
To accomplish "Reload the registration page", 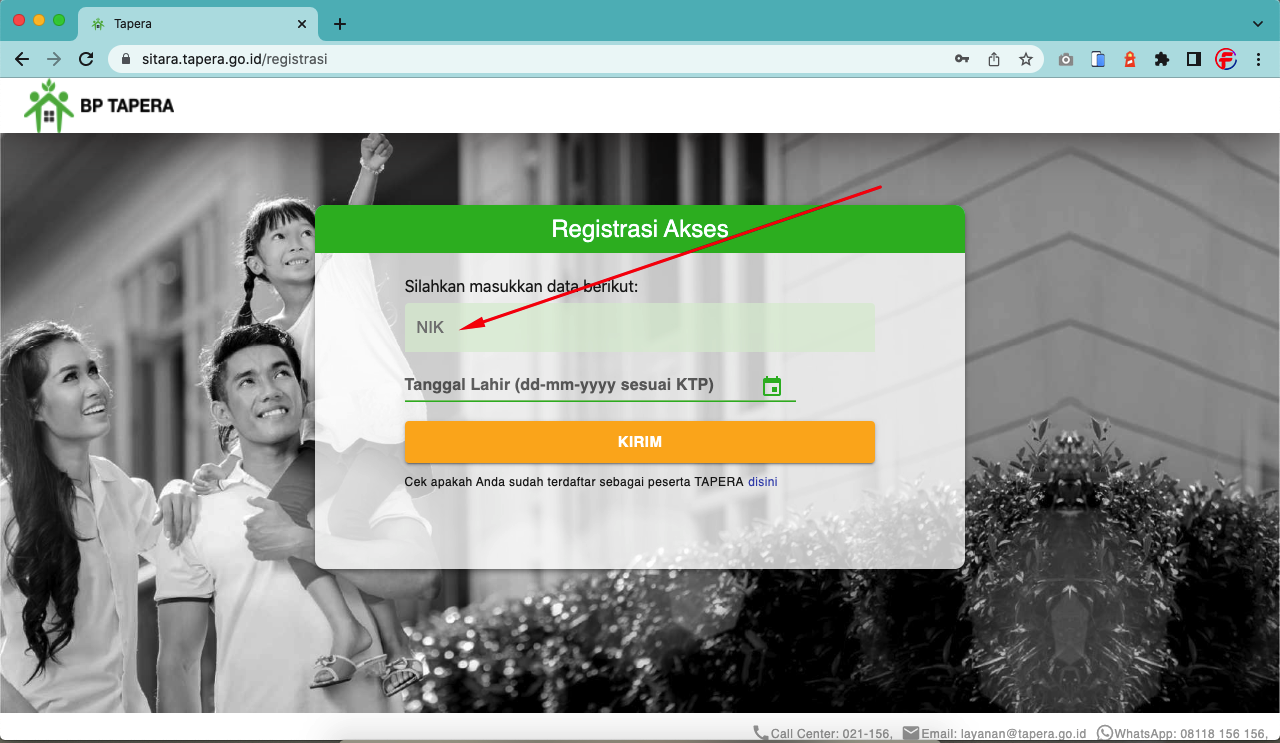I will (86, 59).
